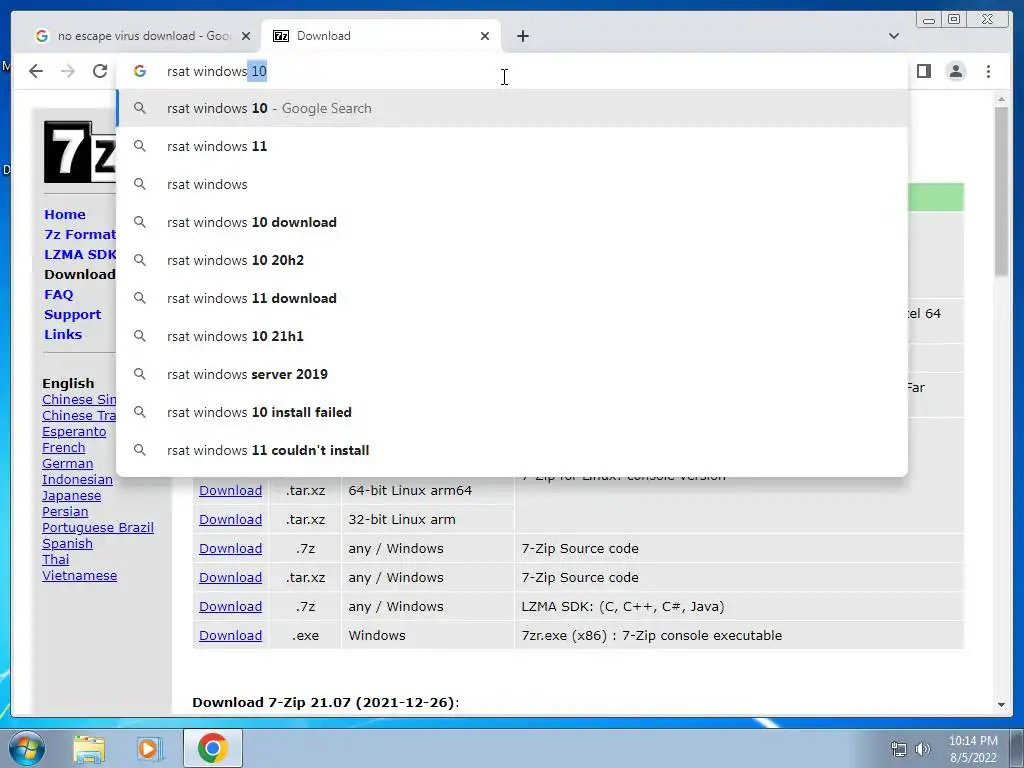Choose 'rsat windows 10 - Google Search' suggestion
This screenshot has height=768, width=1024.
pos(512,108)
